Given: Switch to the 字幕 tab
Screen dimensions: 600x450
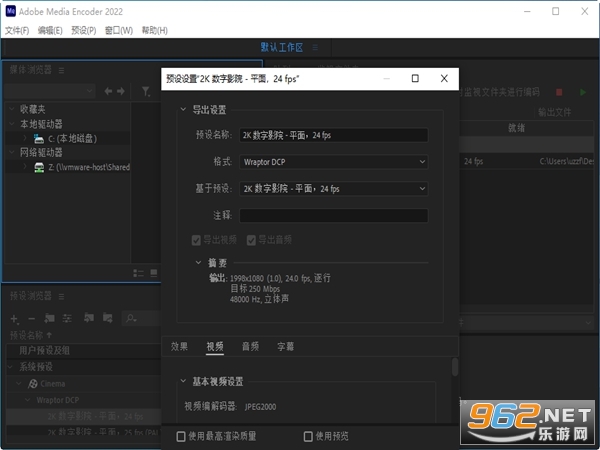Looking at the screenshot, I should click(x=286, y=347).
